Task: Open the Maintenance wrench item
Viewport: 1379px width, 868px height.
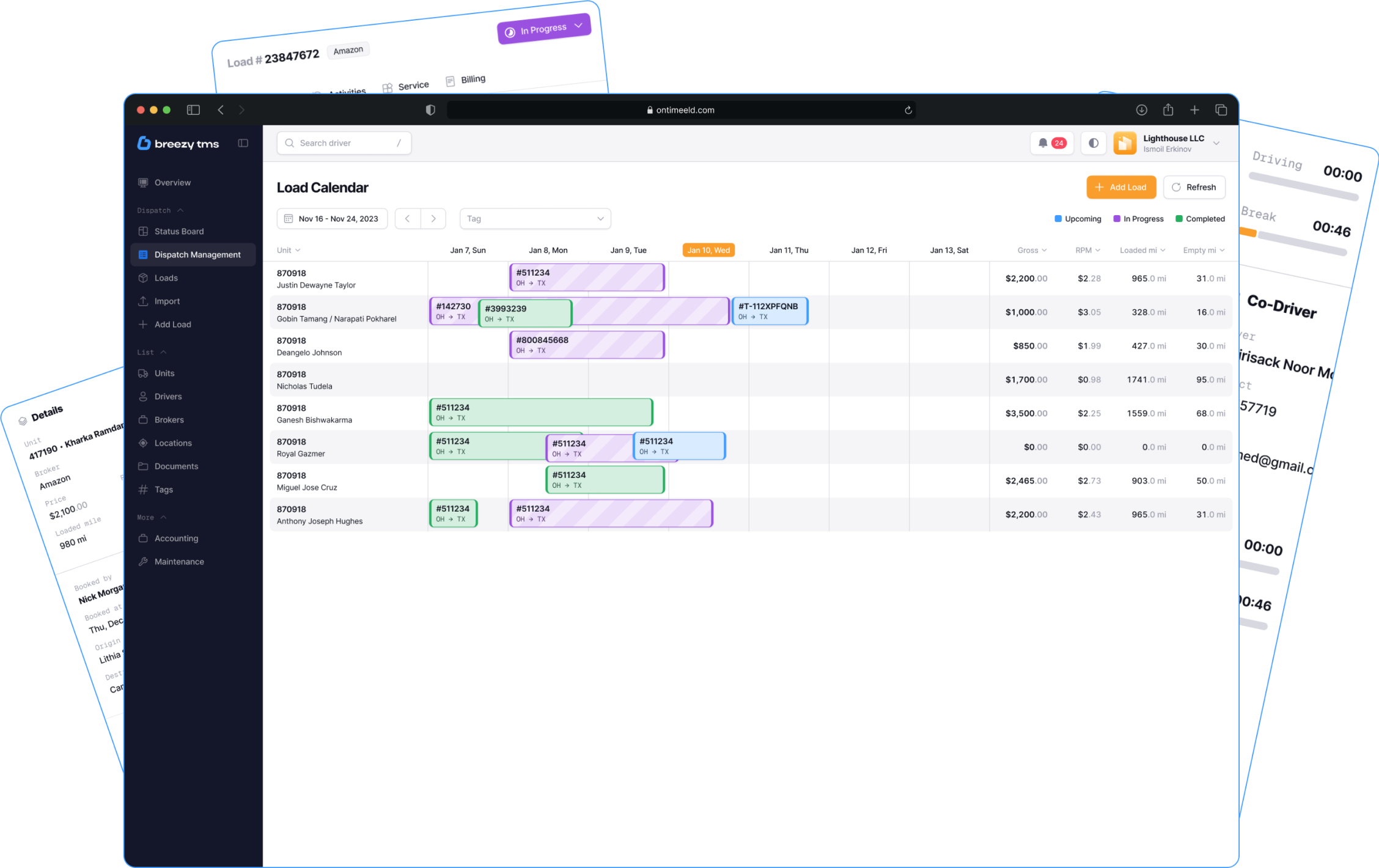Action: point(178,561)
